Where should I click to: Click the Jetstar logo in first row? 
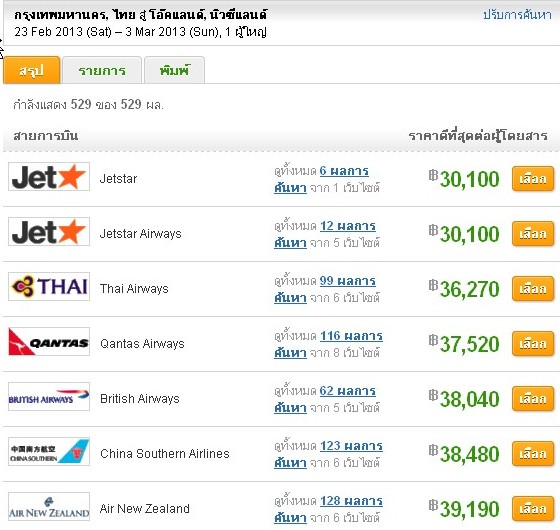pos(49,176)
